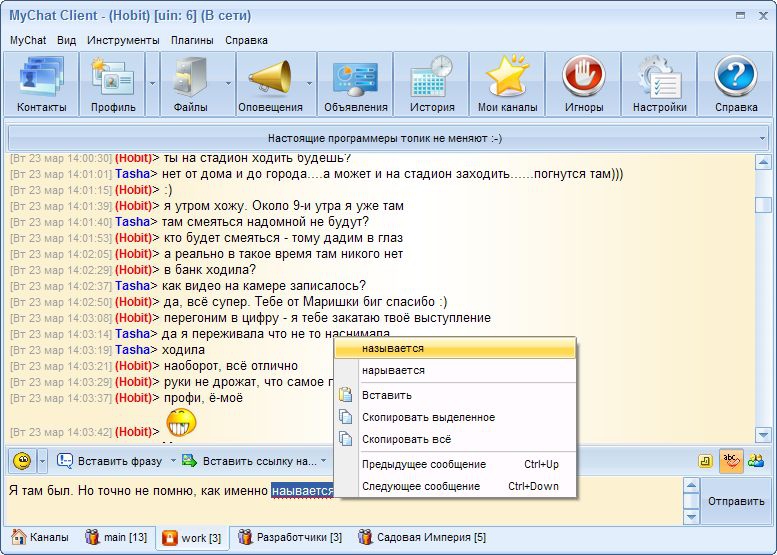Click the users group icon above Отправить
The width and height of the screenshot is (777, 555).
[756, 461]
